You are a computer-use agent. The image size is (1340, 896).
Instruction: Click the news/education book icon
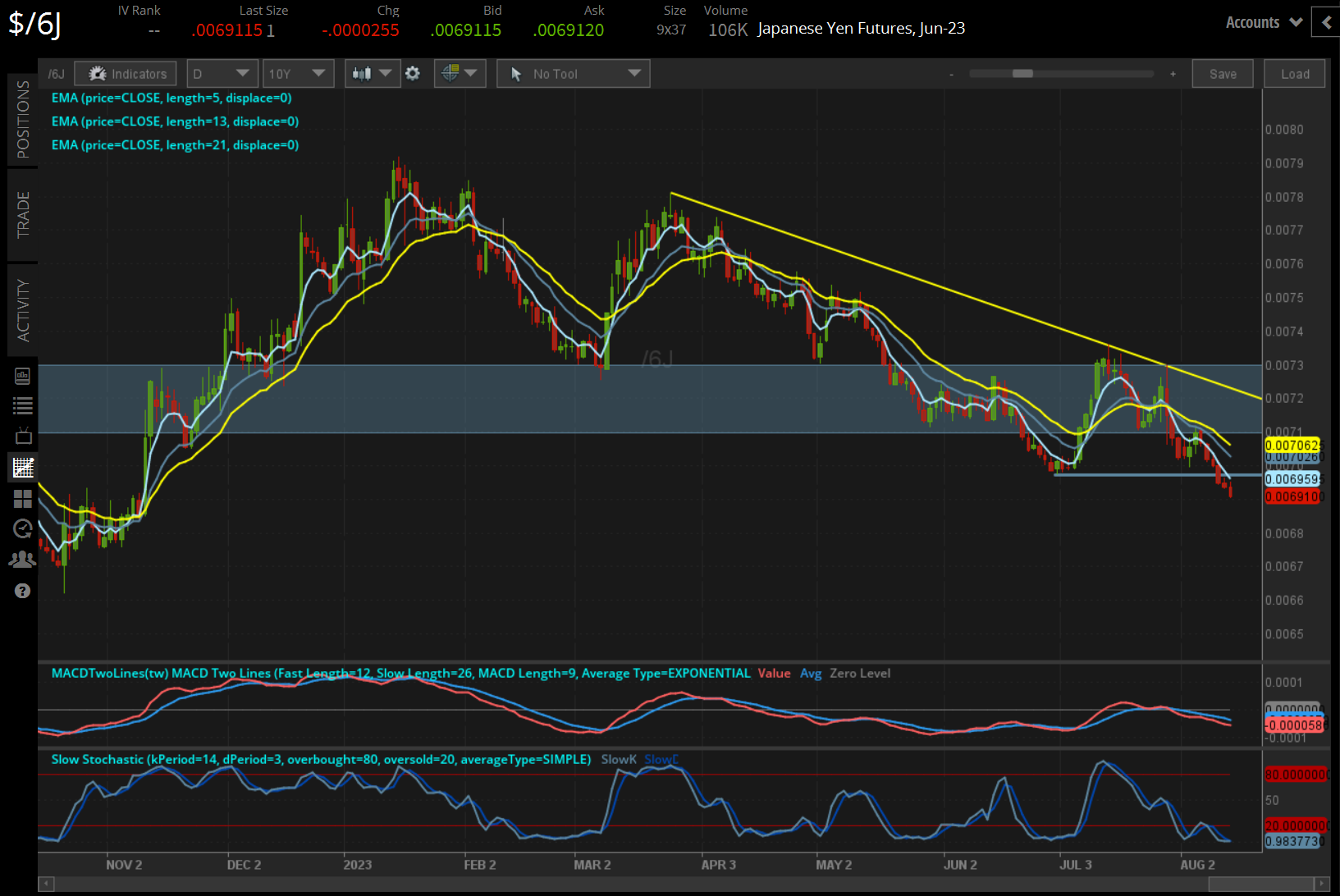22,376
